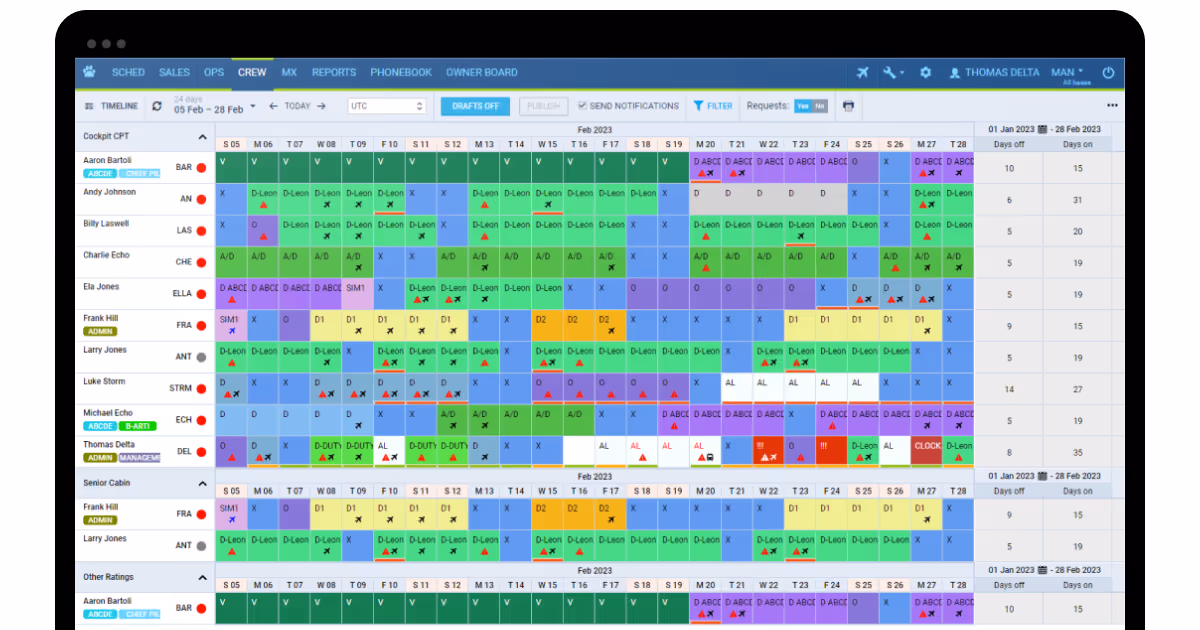Open the settings gear icon

point(925,72)
